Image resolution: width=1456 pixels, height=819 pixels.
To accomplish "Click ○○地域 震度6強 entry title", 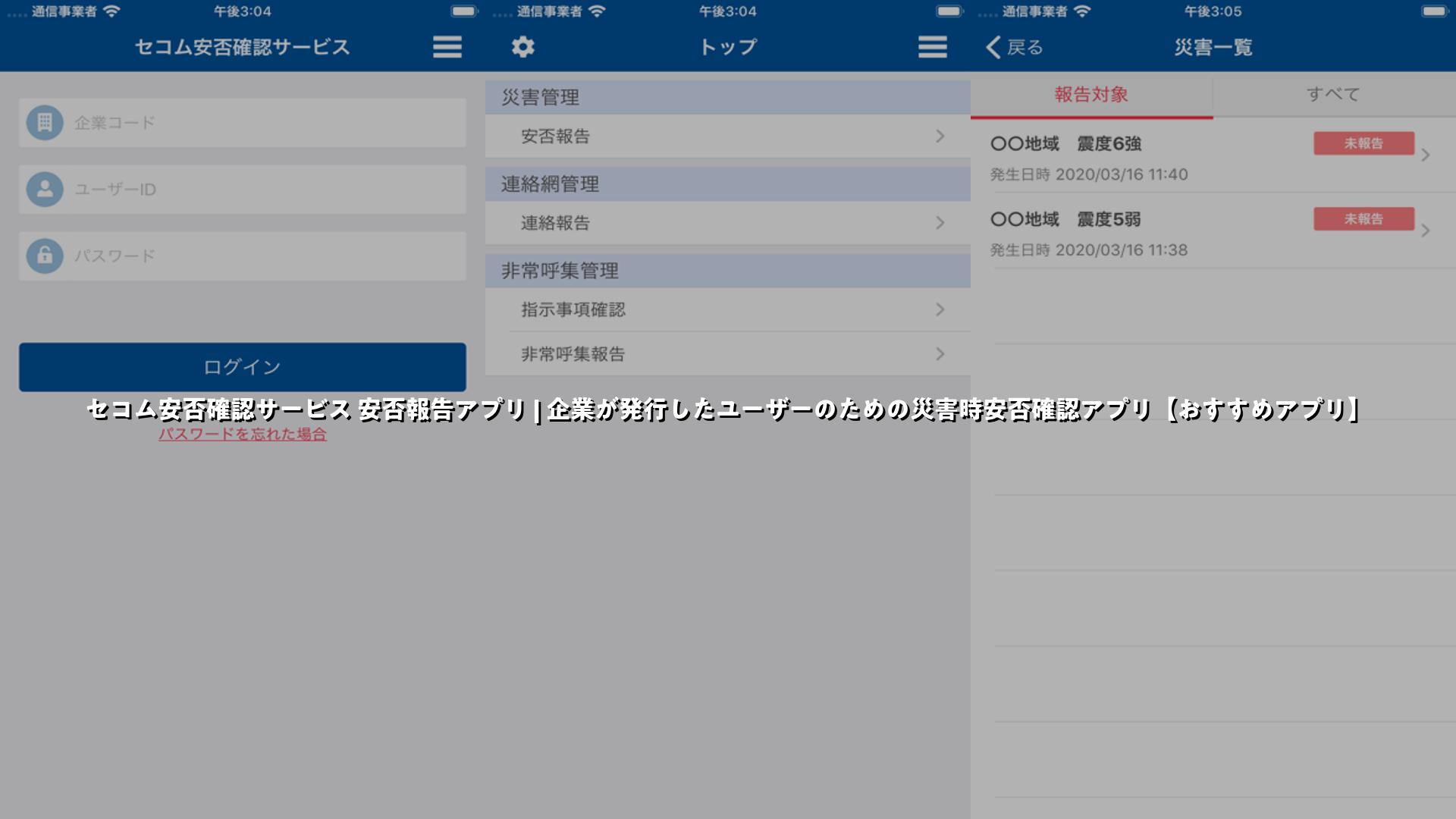I will tap(1065, 143).
